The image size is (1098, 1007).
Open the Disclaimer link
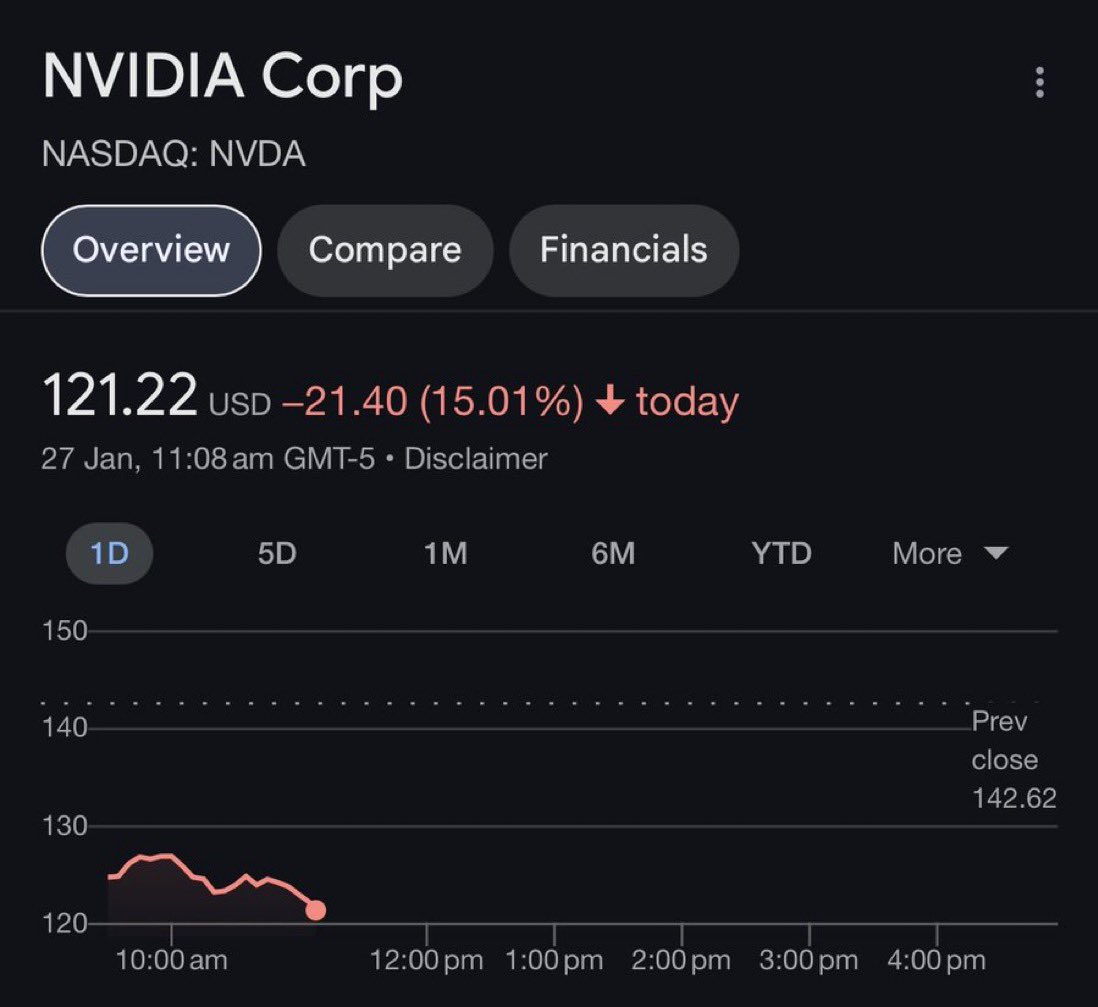tap(475, 459)
